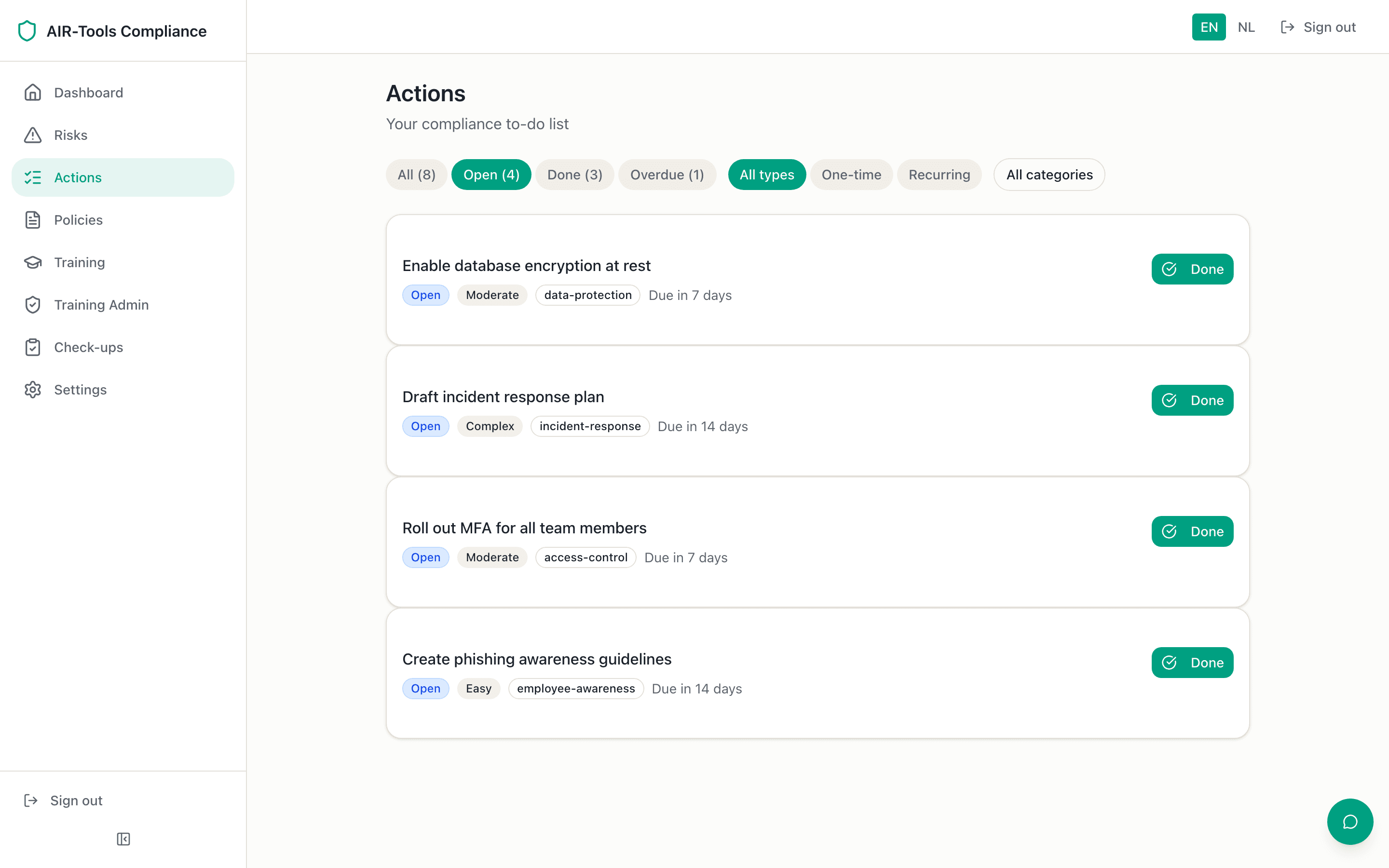The height and width of the screenshot is (868, 1389).
Task: Open the Dashboard from the sidebar
Action: [33, 93]
